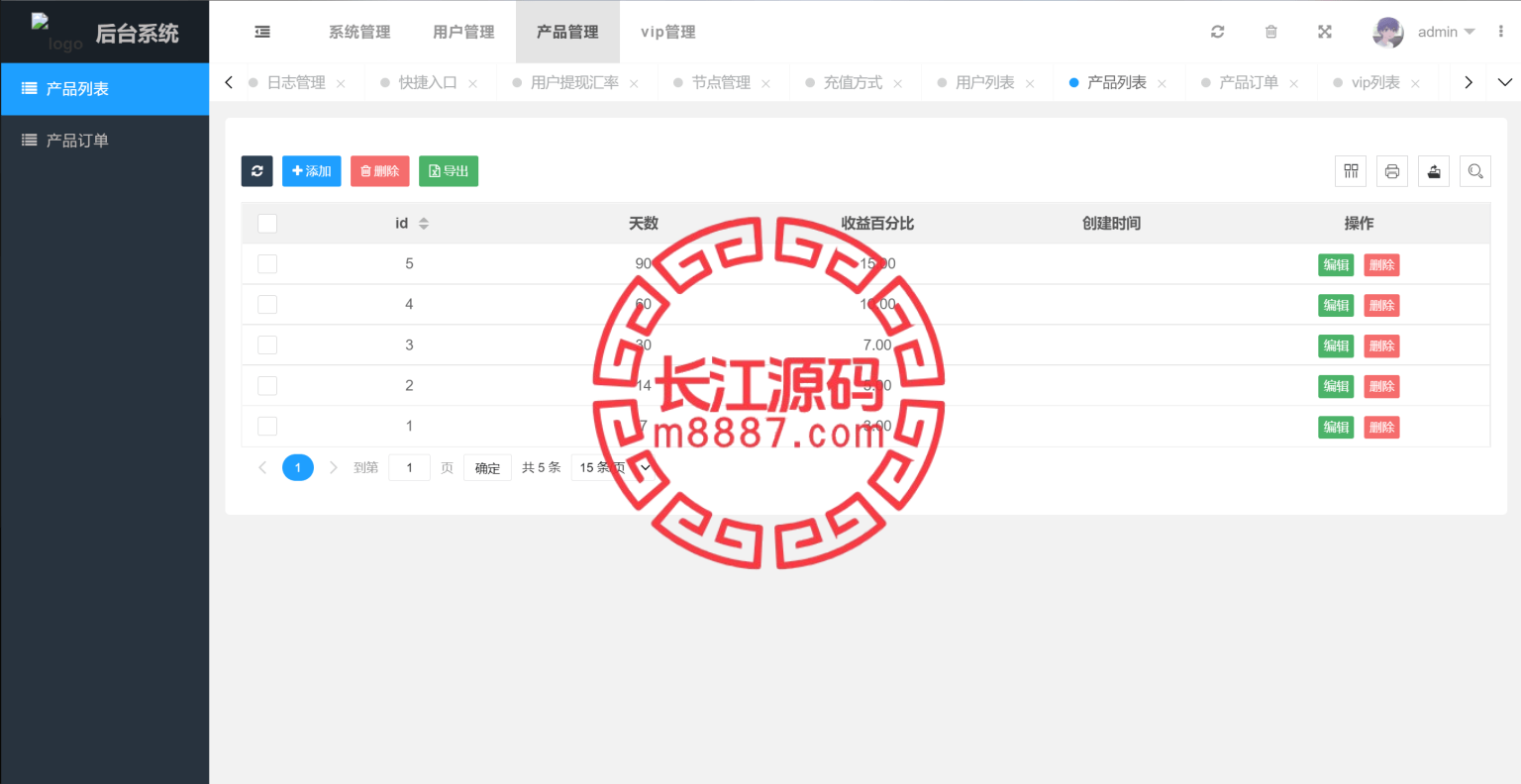Click the print table icon
This screenshot has height=784, width=1521.
click(x=1392, y=171)
